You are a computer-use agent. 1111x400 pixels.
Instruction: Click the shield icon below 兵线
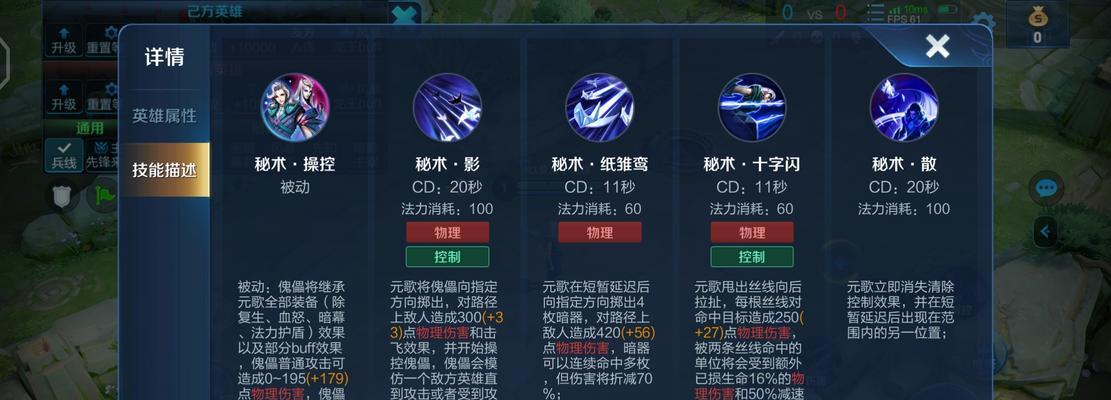tap(62, 197)
